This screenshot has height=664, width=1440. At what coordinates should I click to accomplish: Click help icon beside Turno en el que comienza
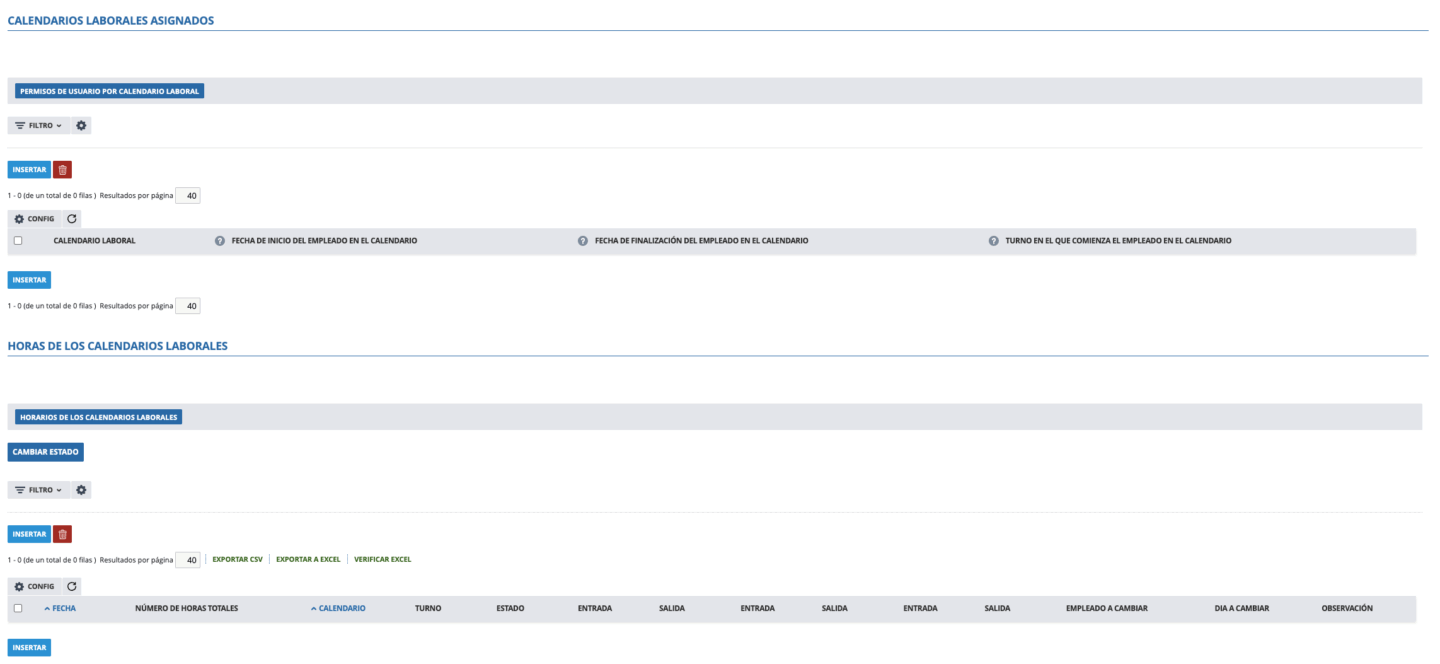[994, 241]
